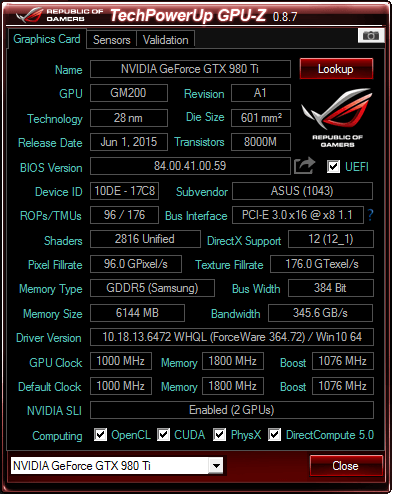Open the GPU selection dropdown arrow

(216, 465)
